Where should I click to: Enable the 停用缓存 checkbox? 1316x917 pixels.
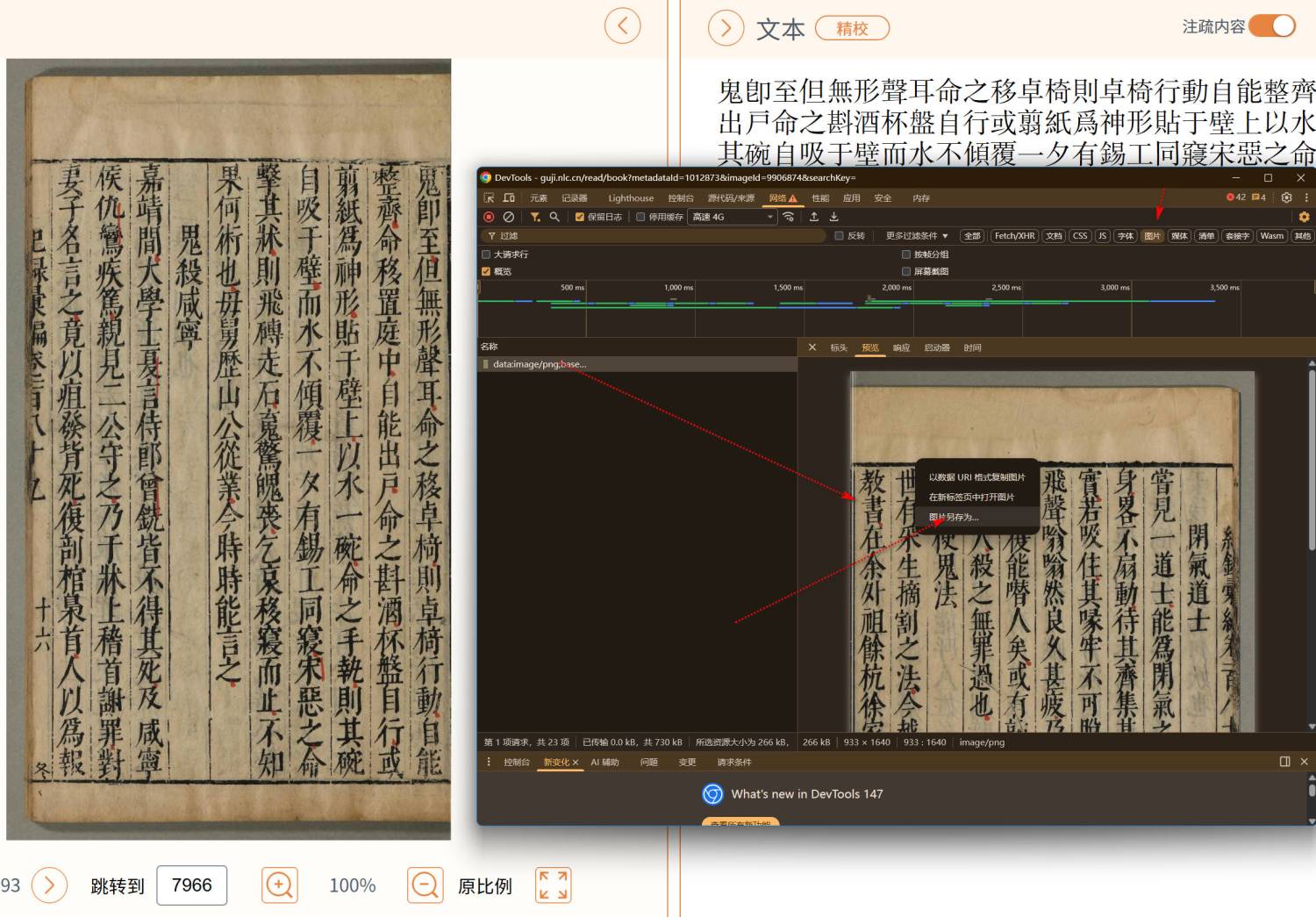[x=640, y=217]
